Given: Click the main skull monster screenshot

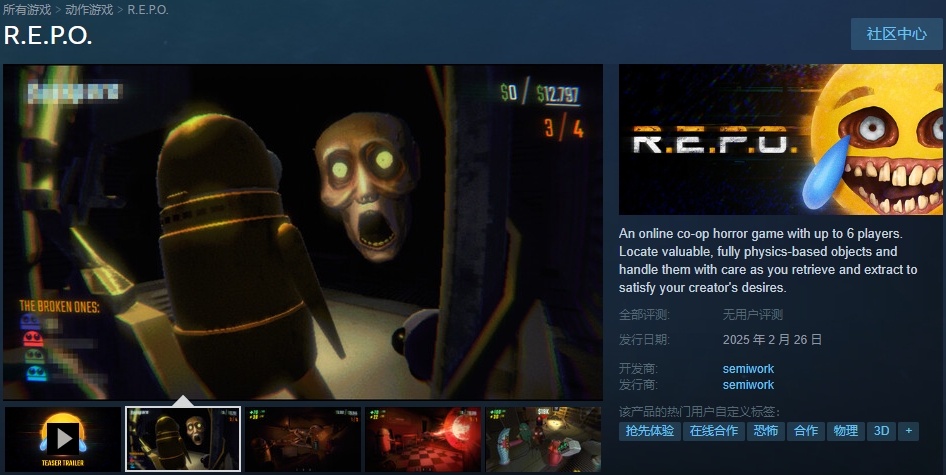Looking at the screenshot, I should click(303, 232).
